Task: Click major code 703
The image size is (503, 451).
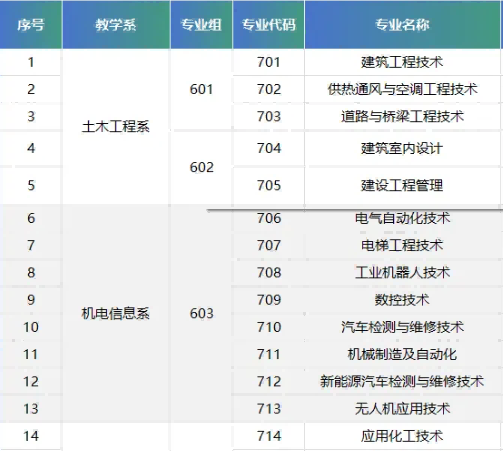Action: click(269, 116)
